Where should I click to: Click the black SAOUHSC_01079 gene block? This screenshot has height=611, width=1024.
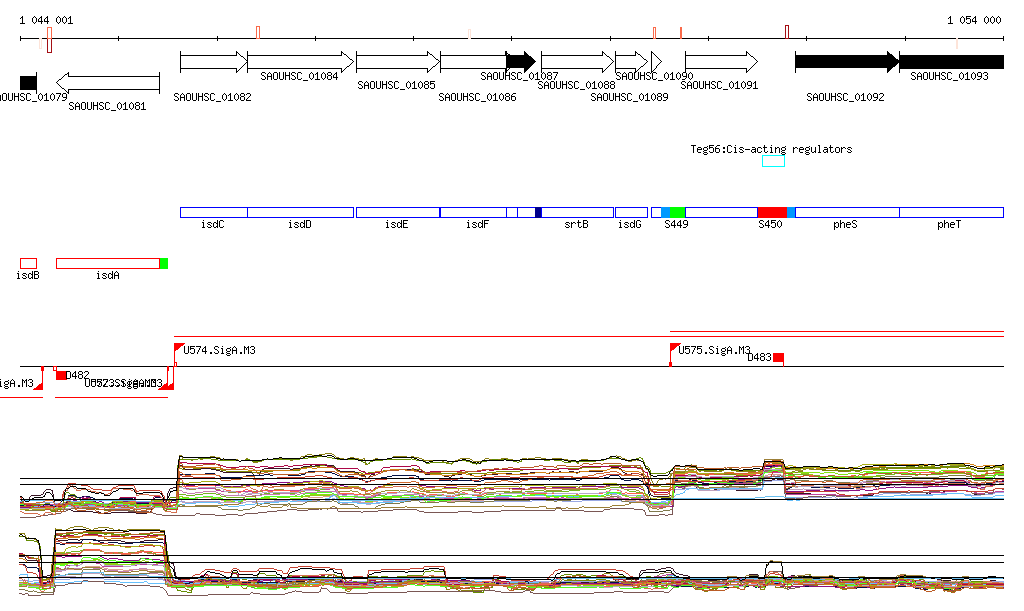coord(28,82)
